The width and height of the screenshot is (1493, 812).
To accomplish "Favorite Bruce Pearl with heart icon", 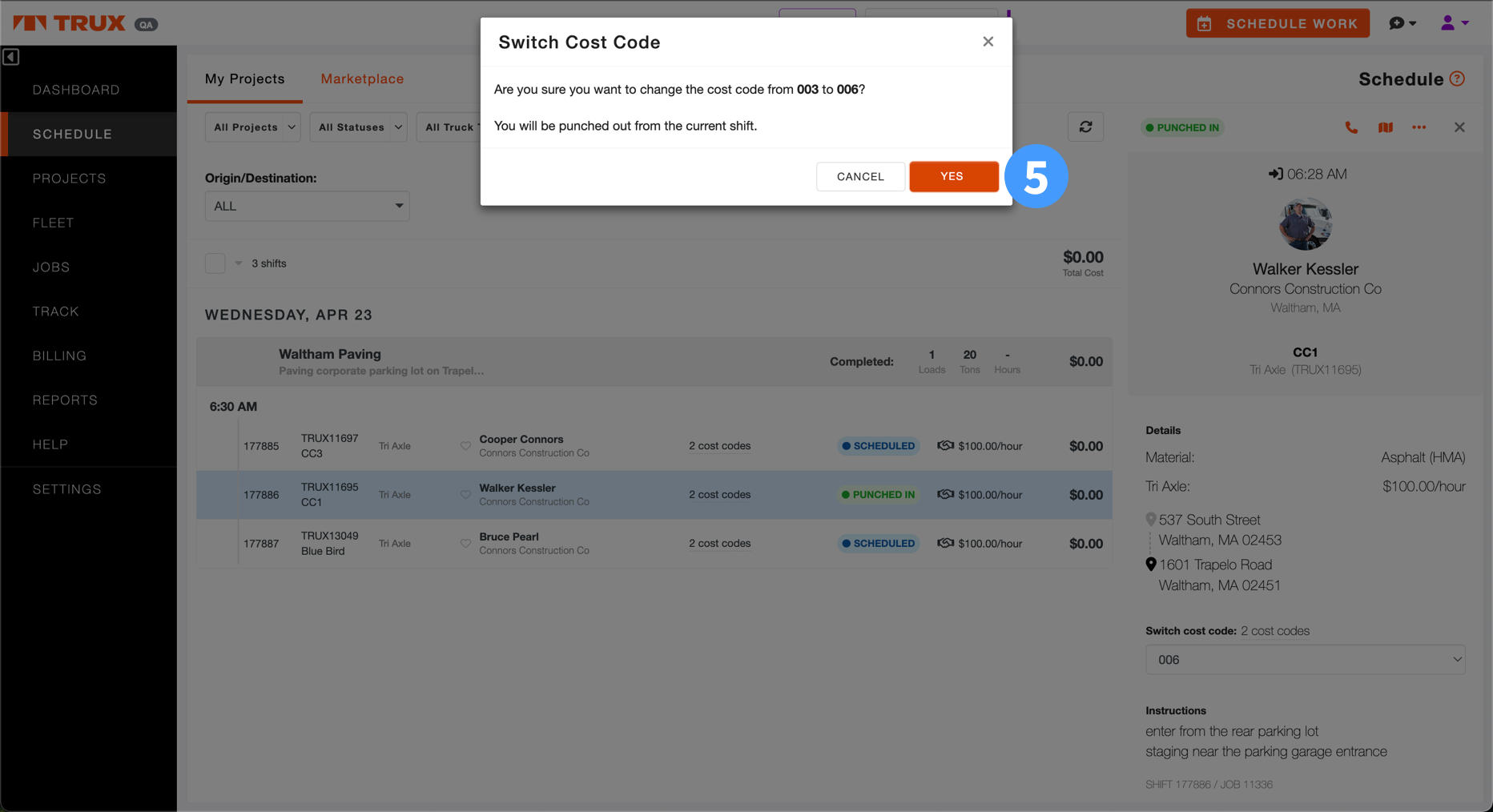I will [x=465, y=544].
